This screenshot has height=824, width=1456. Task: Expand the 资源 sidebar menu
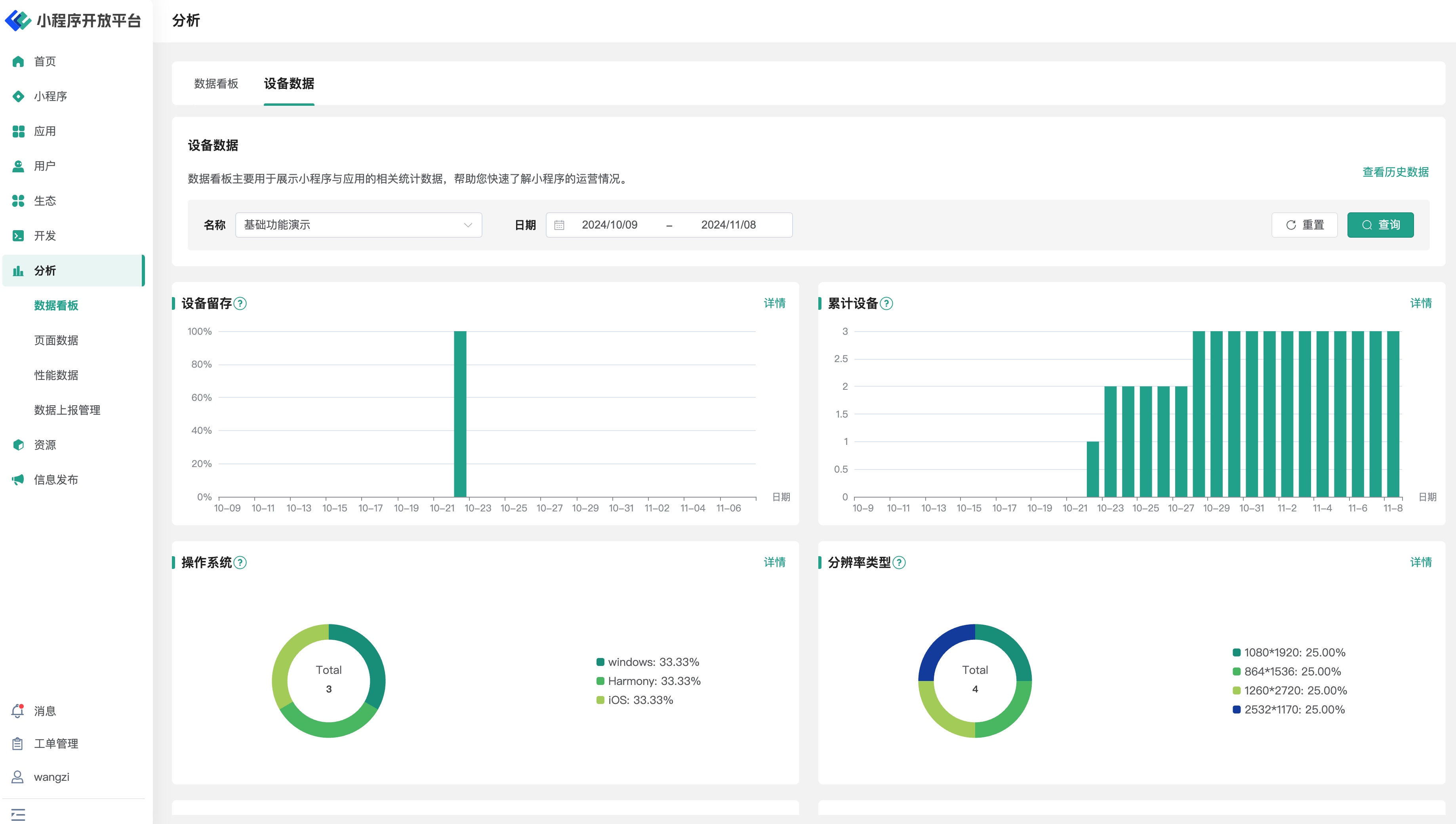click(x=45, y=445)
